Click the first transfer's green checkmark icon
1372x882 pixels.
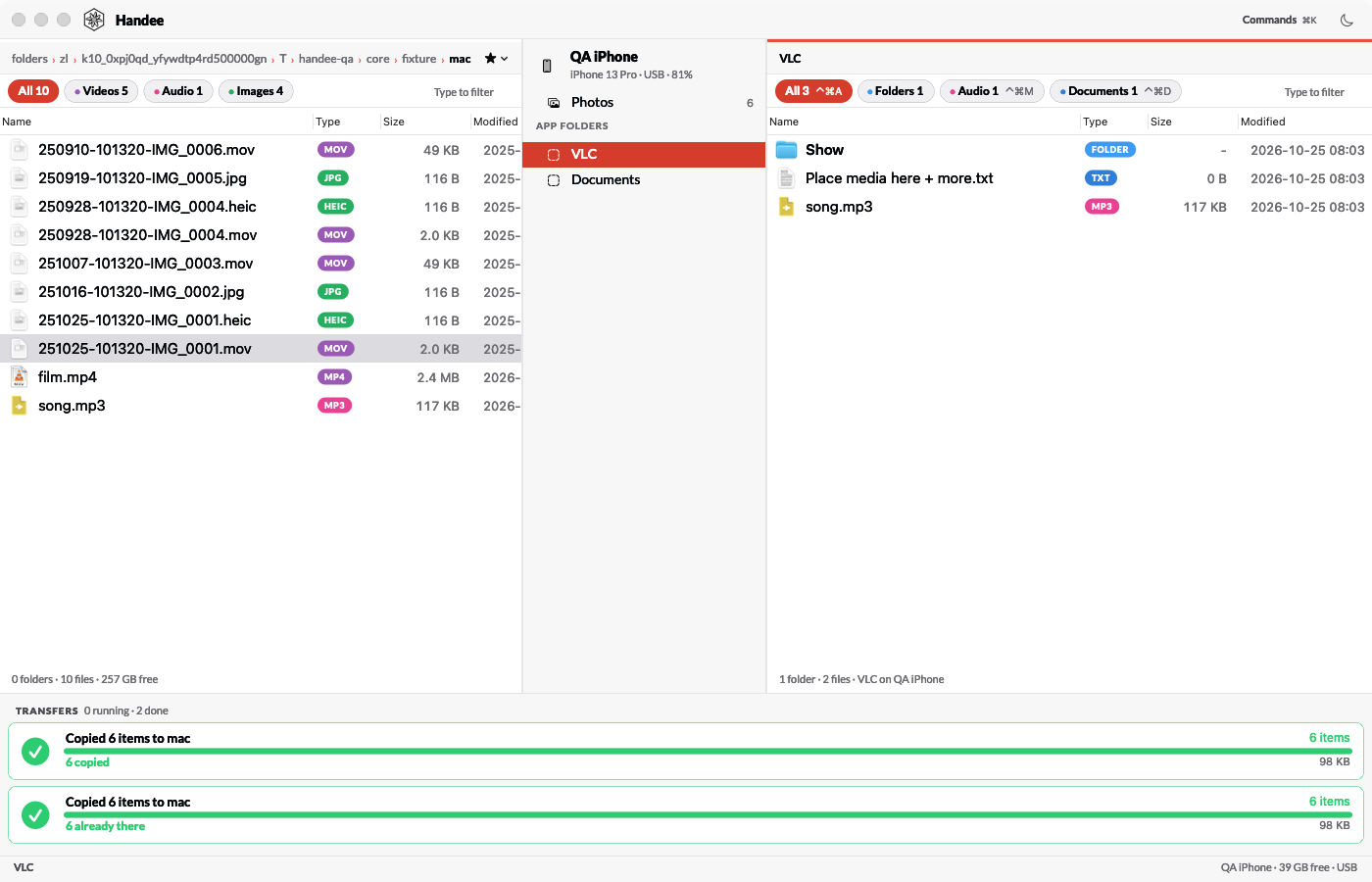35,752
